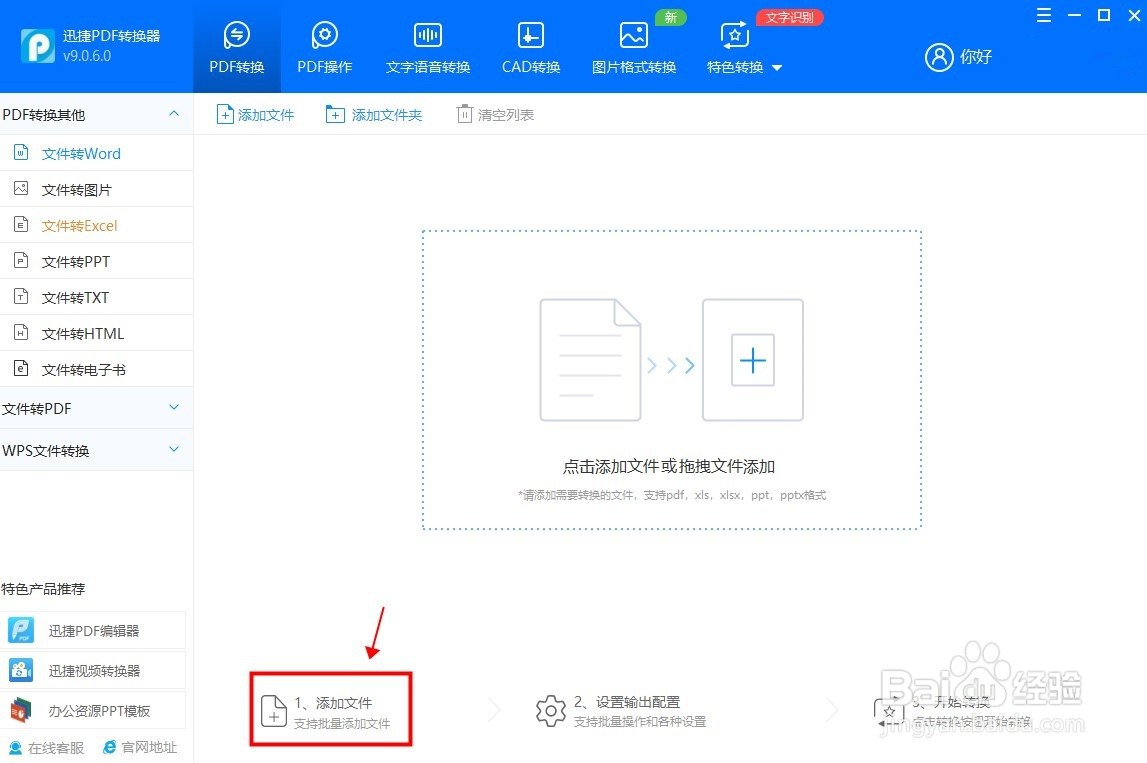Click the PPT file icon in the sidebar

click(x=21, y=260)
